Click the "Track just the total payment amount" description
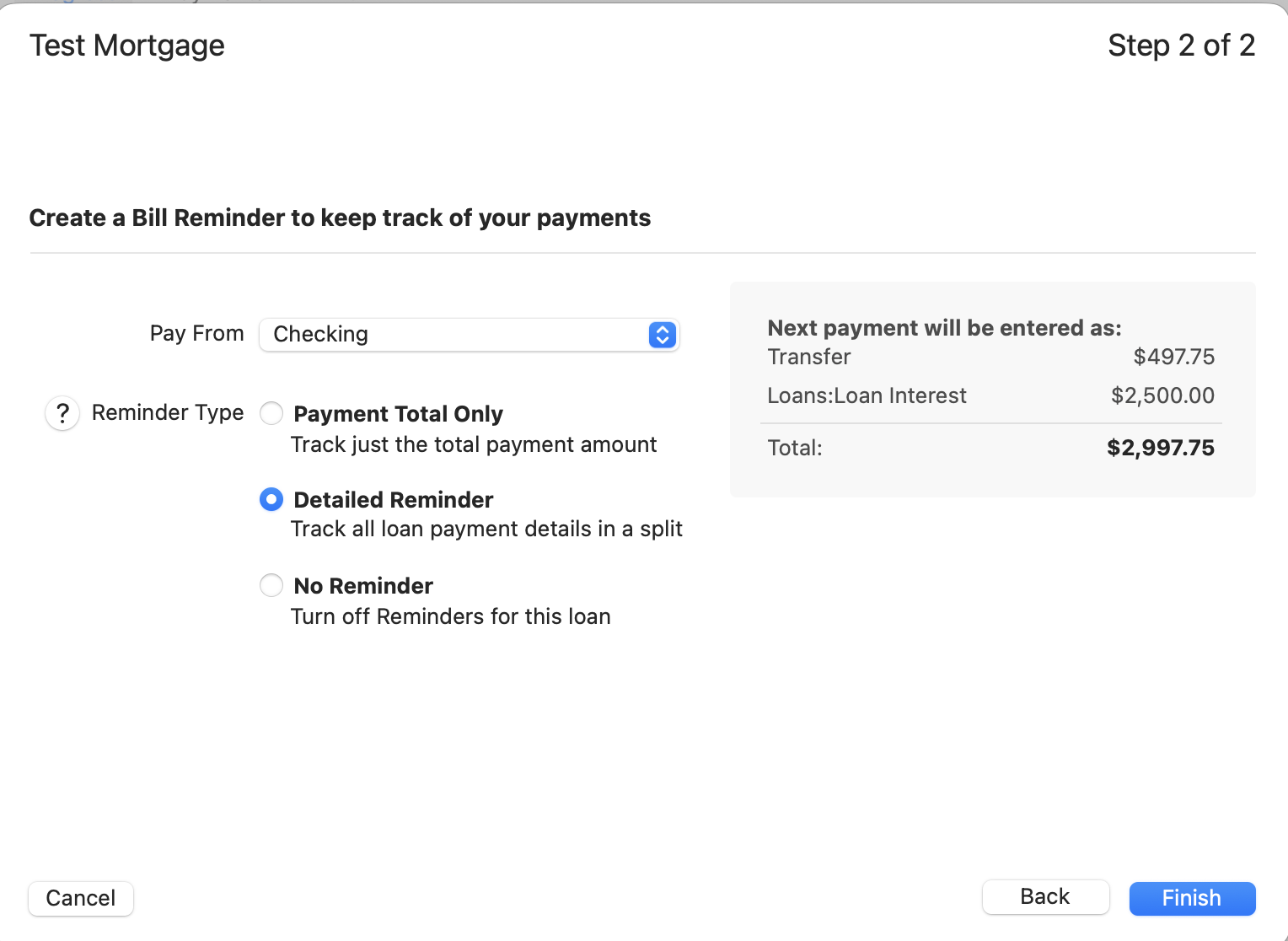The width and height of the screenshot is (1288, 941). [473, 444]
